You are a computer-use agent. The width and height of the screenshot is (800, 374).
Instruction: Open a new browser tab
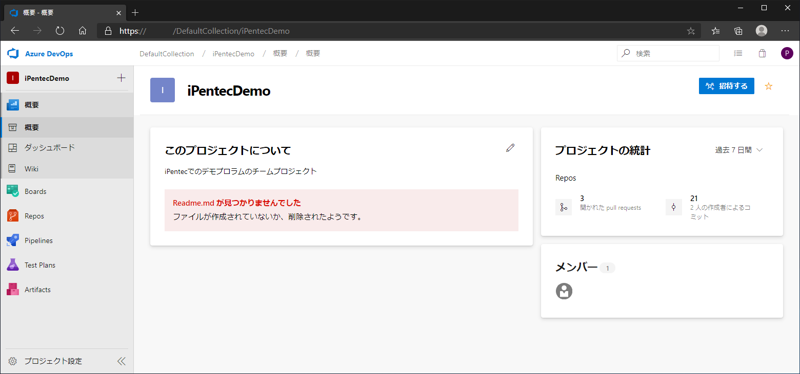tap(135, 12)
